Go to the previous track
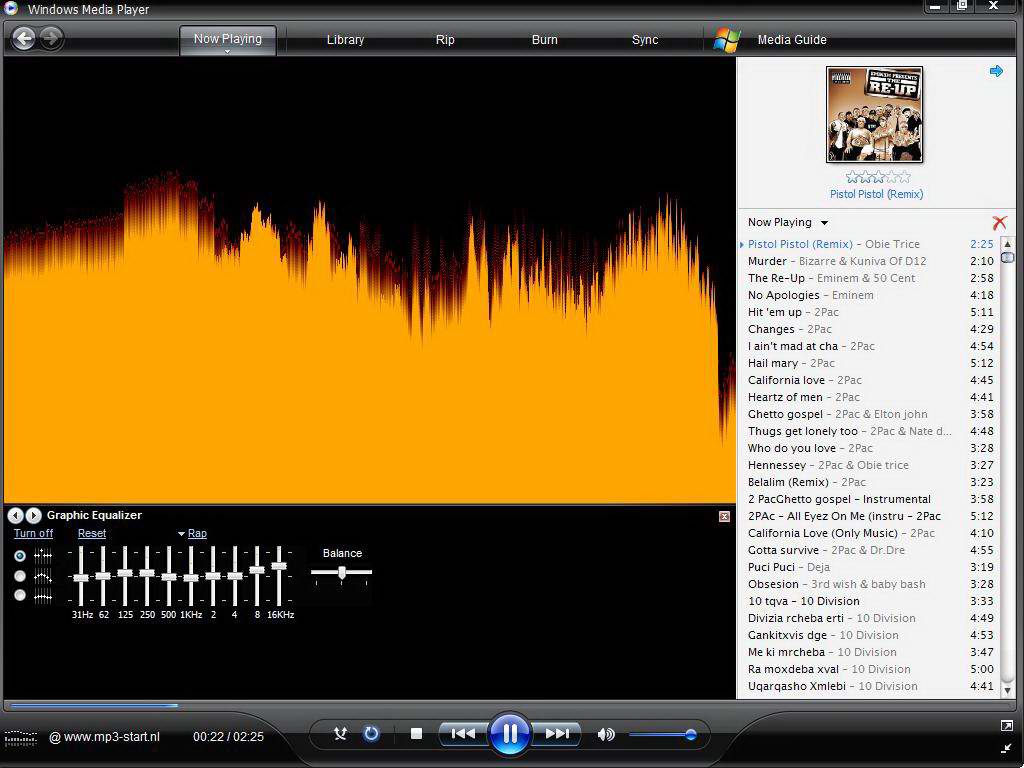The width and height of the screenshot is (1024, 768). click(x=462, y=734)
